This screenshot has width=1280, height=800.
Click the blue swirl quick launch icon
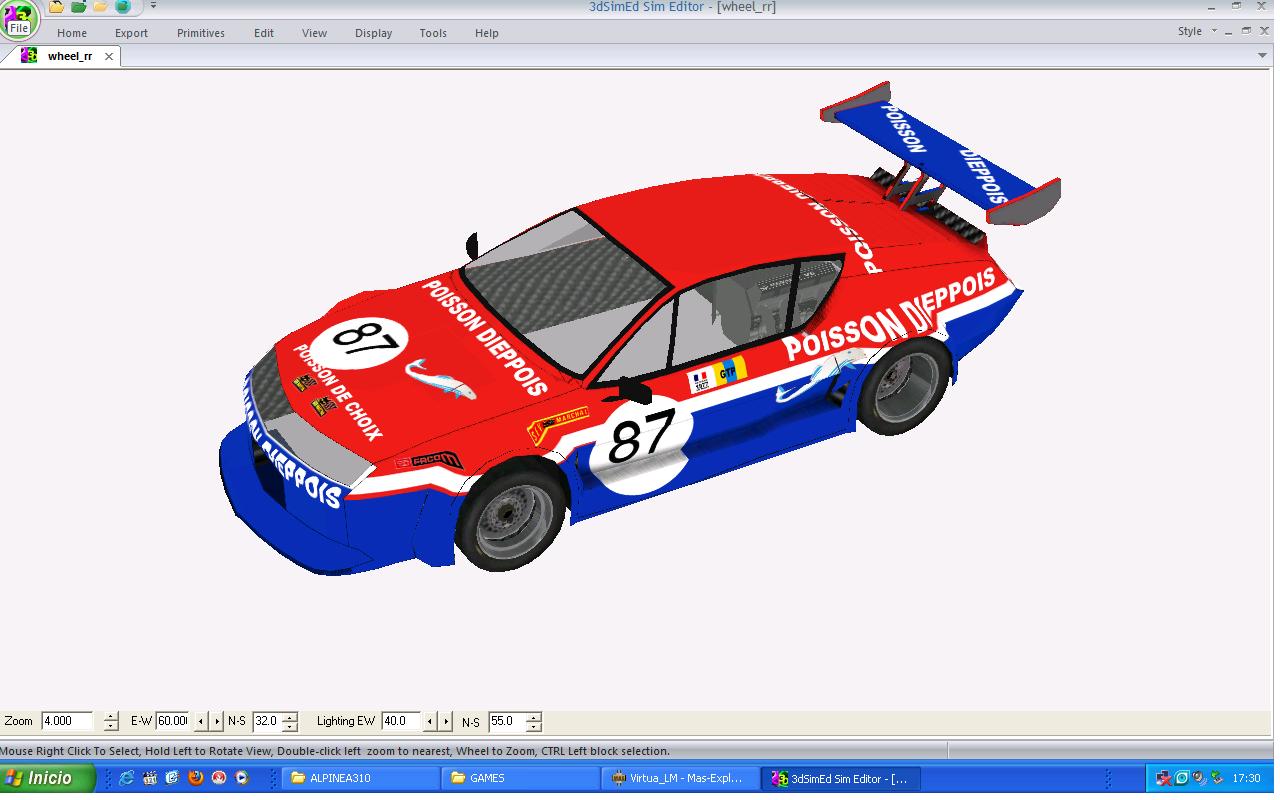[x=173, y=778]
